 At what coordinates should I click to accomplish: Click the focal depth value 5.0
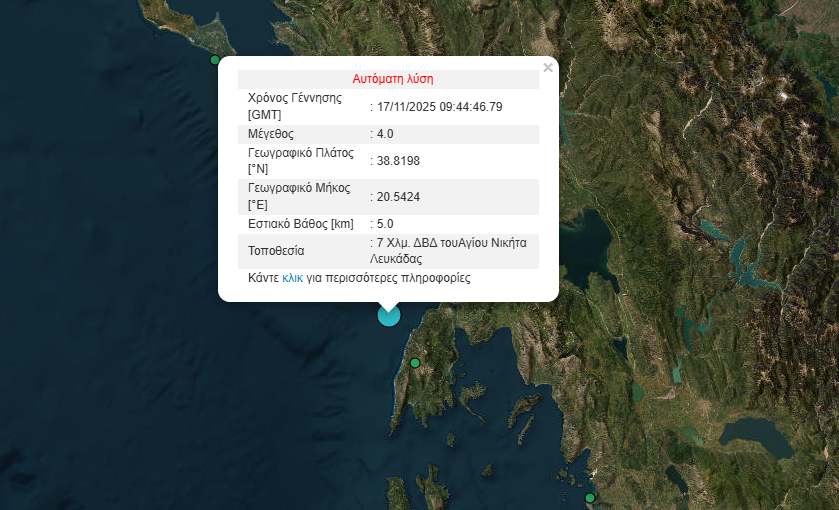click(x=385, y=224)
